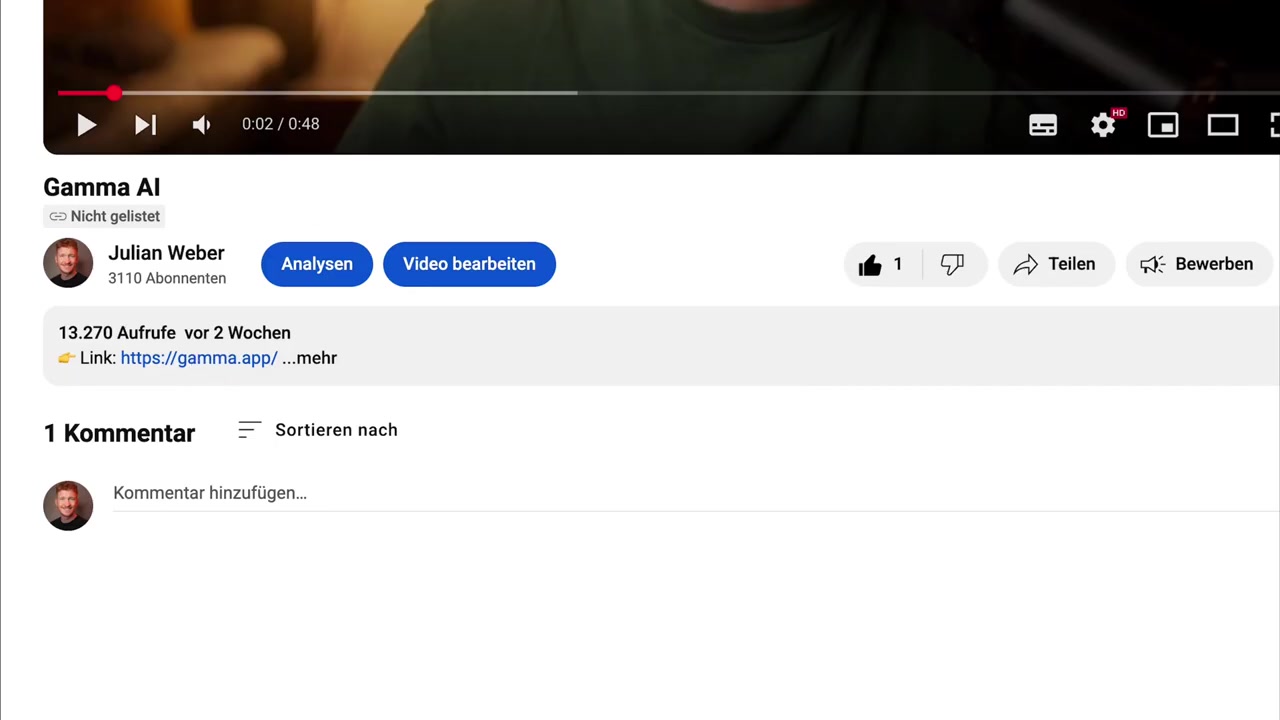Open the Sortieren nach dropdown

pyautogui.click(x=318, y=430)
